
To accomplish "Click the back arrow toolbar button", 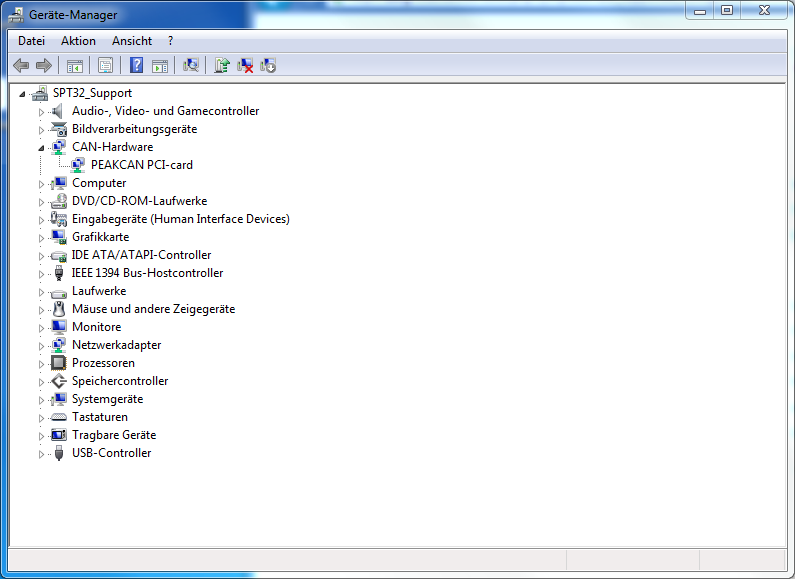I will [21, 66].
